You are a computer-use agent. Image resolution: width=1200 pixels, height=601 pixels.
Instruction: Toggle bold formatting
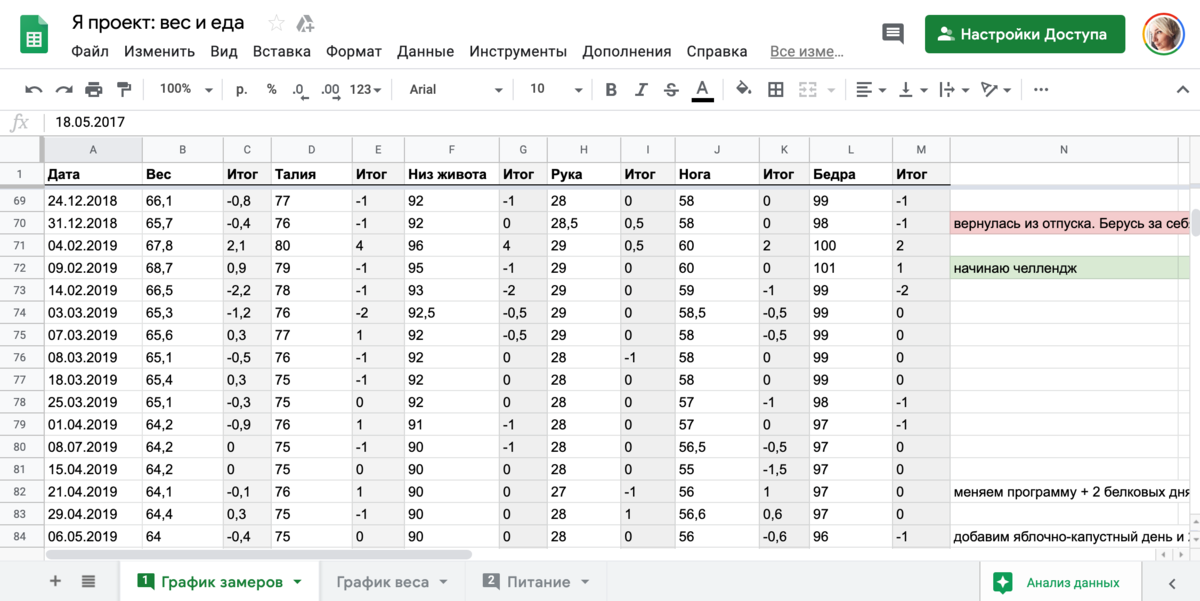tap(611, 89)
